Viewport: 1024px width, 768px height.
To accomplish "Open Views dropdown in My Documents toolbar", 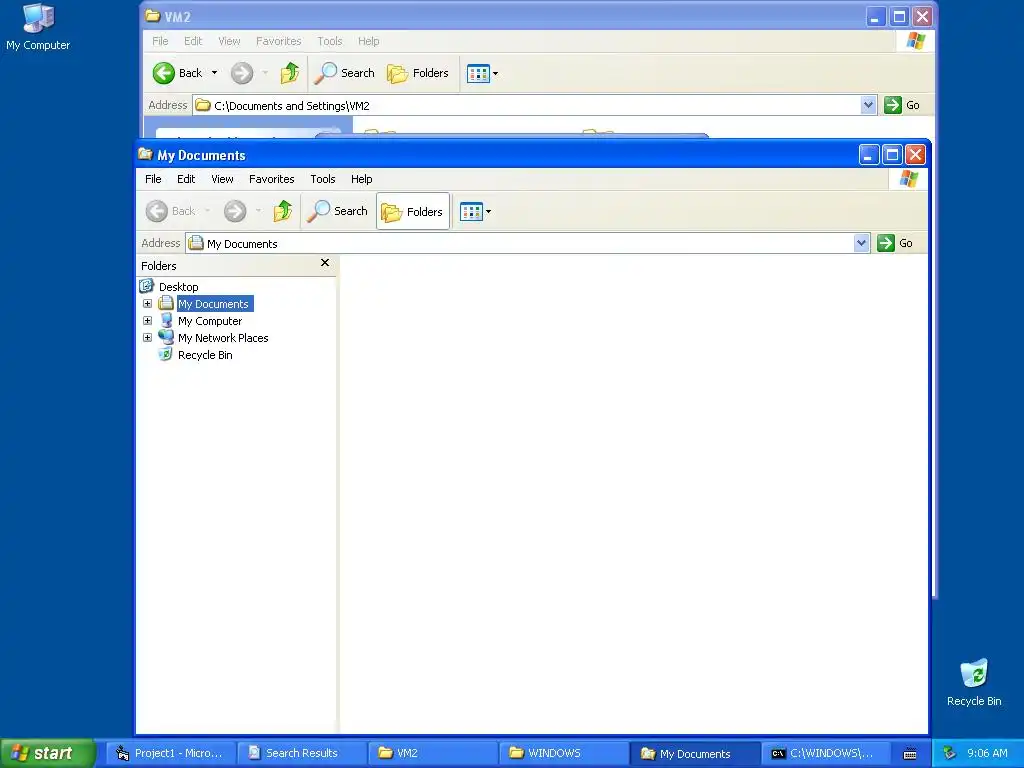I will (x=475, y=211).
